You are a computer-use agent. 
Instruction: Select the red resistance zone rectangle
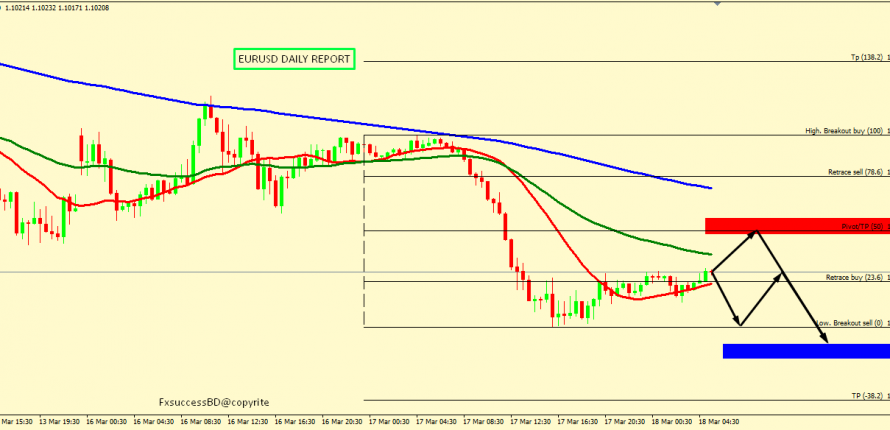pos(796,226)
